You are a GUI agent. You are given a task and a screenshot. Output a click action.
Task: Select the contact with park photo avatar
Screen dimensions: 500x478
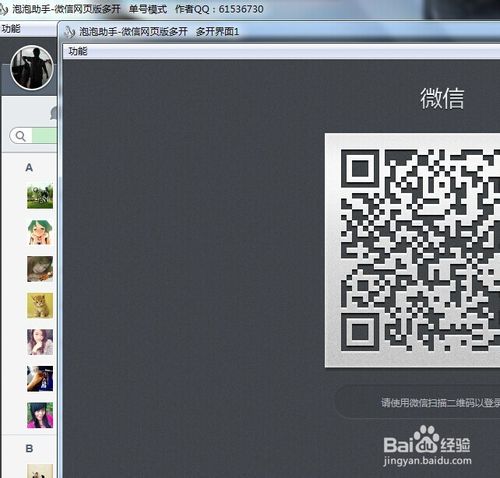coord(40,196)
